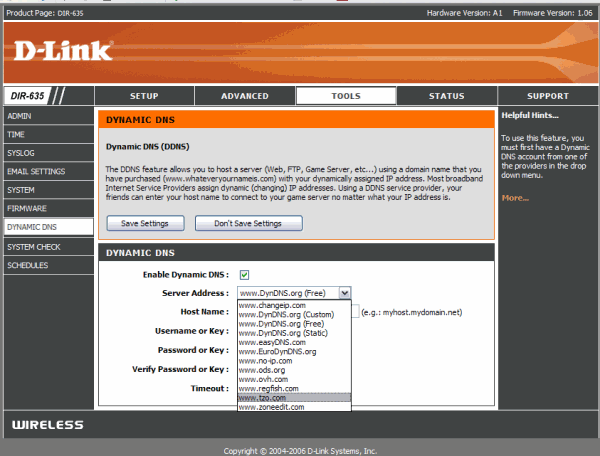This screenshot has width=600, height=456.
Task: Collapse the Server Address dropdown arrow
Action: click(345, 293)
